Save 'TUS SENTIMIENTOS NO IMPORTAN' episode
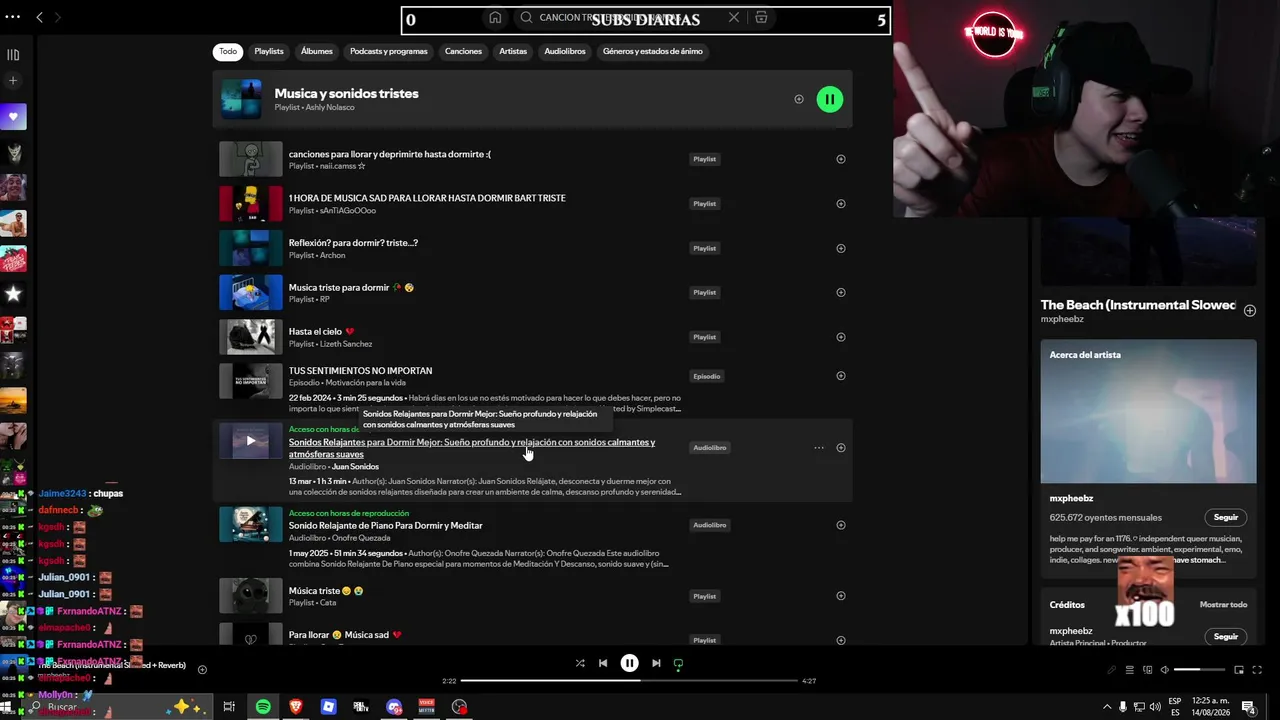 point(841,376)
